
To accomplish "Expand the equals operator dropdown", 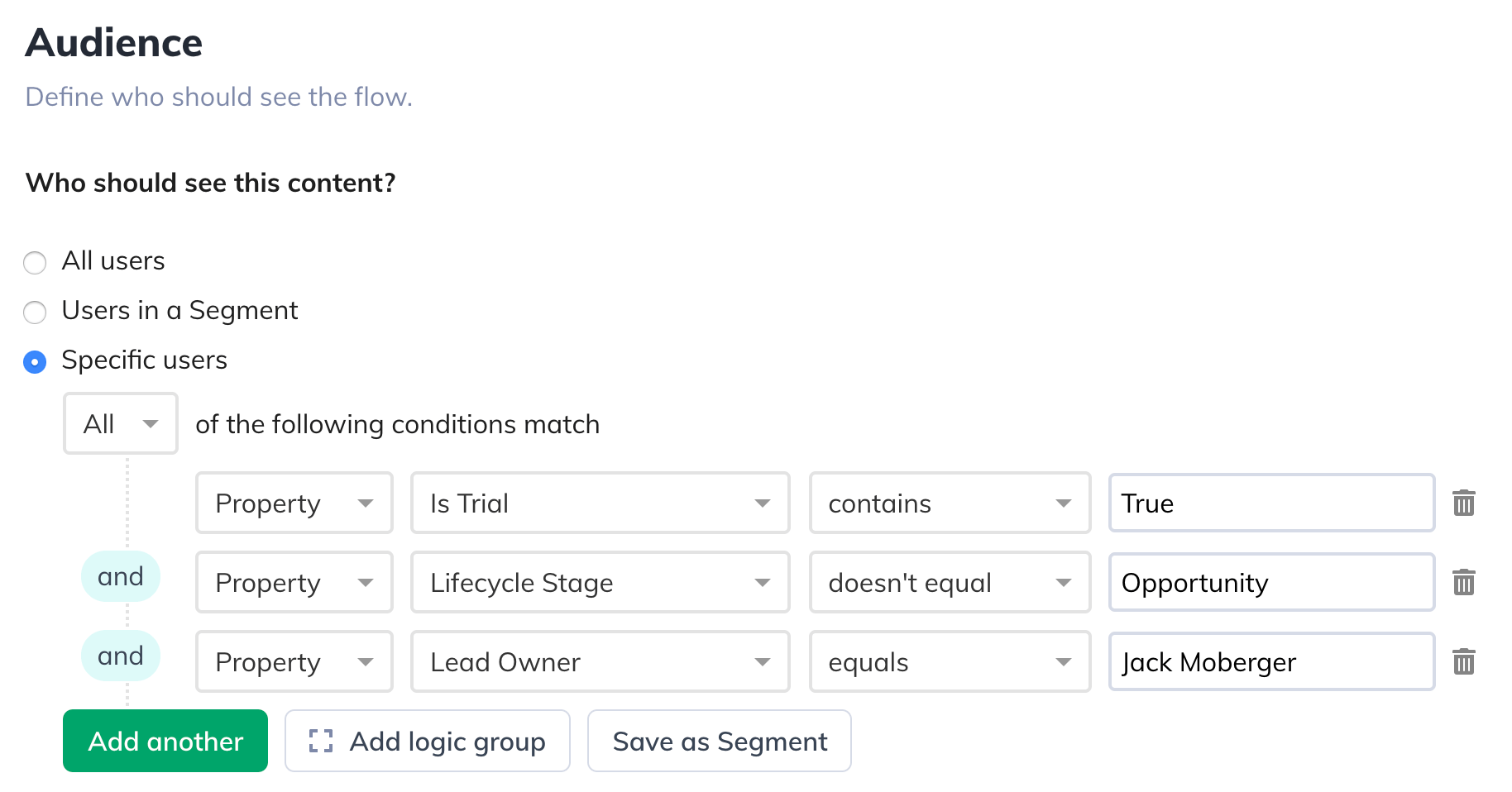I will [950, 661].
